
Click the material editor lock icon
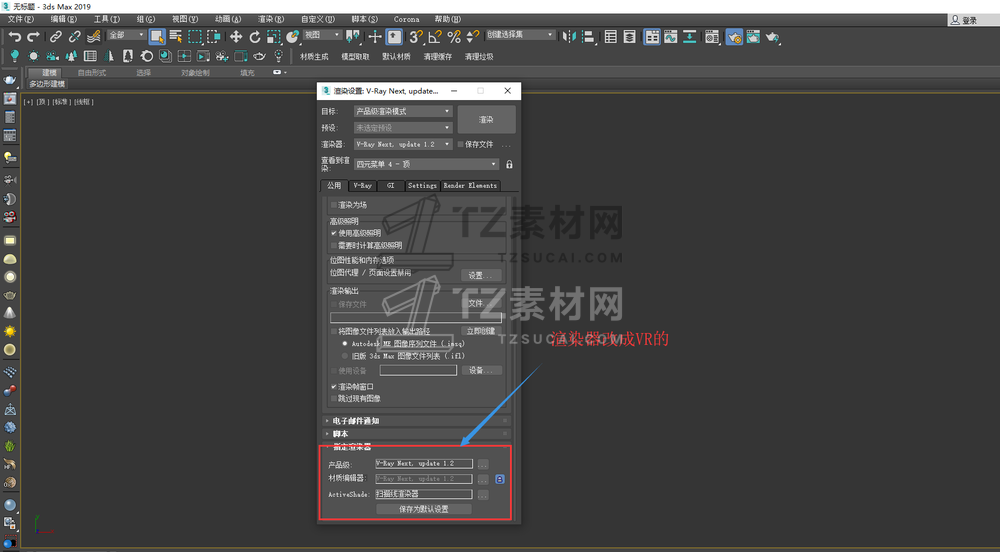pyautogui.click(x=499, y=479)
